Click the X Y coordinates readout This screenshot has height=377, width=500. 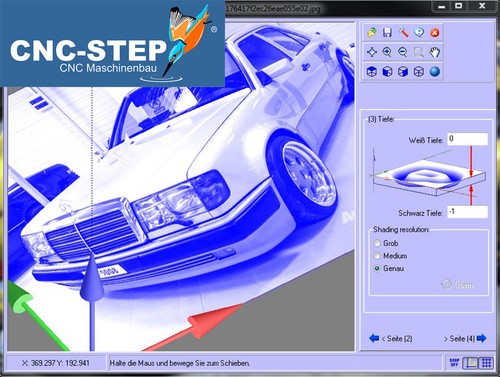click(x=56, y=363)
